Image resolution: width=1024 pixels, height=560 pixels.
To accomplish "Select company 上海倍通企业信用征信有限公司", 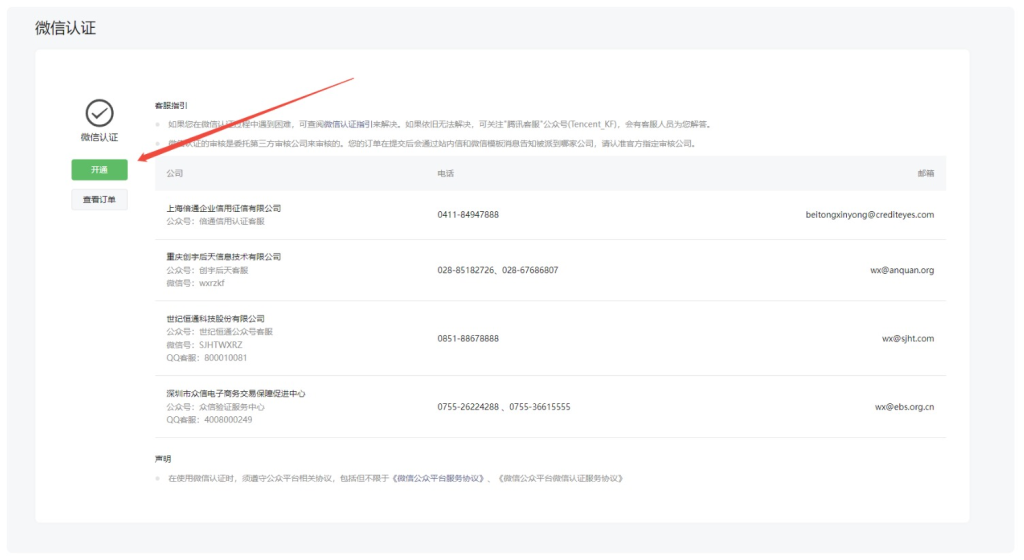I will [224, 208].
